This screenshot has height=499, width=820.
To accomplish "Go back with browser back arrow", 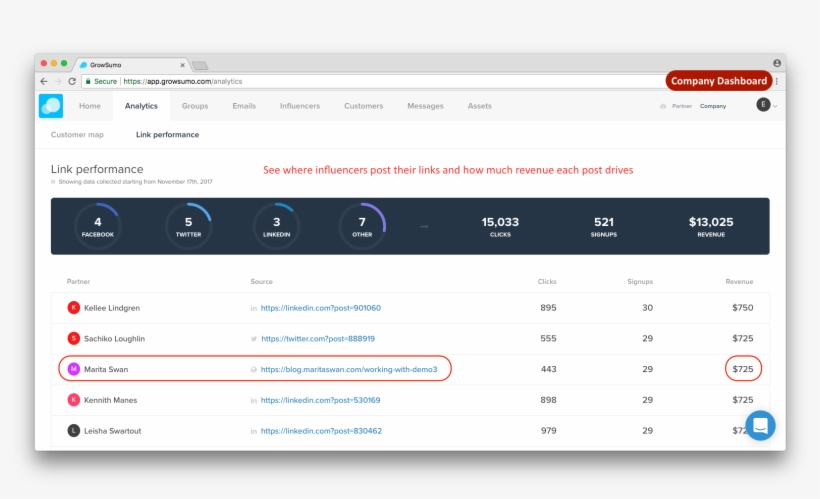I will (x=44, y=81).
